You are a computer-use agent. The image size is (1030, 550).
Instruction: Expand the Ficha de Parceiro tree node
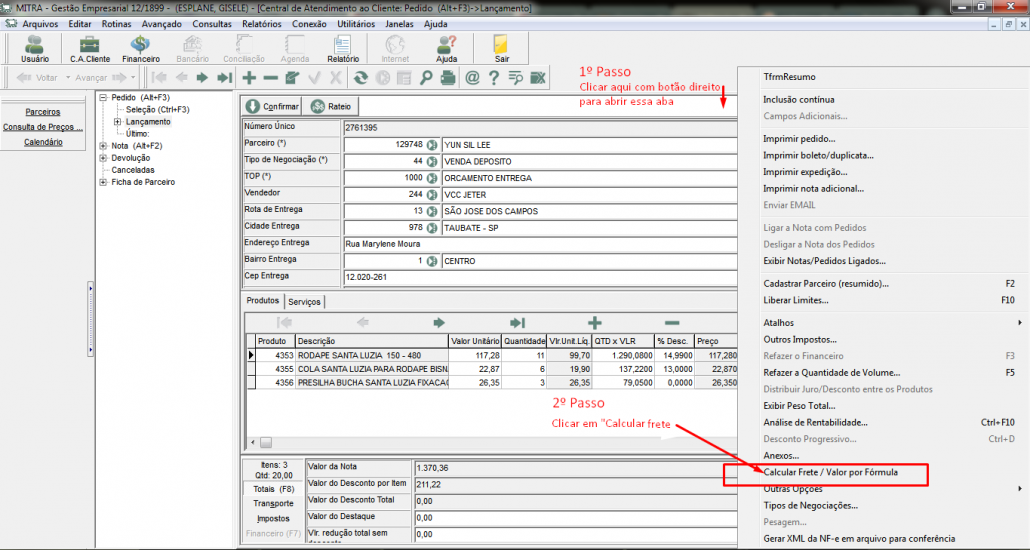tap(104, 182)
